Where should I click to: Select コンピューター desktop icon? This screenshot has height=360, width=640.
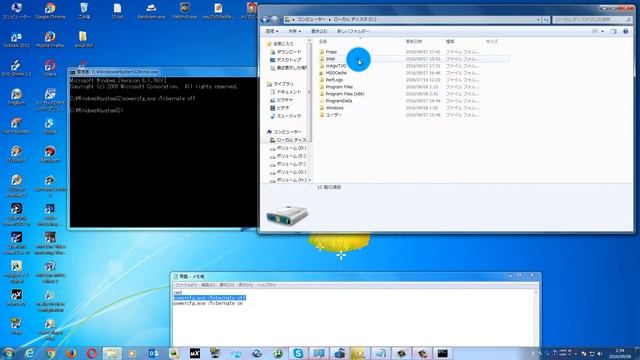point(16,11)
